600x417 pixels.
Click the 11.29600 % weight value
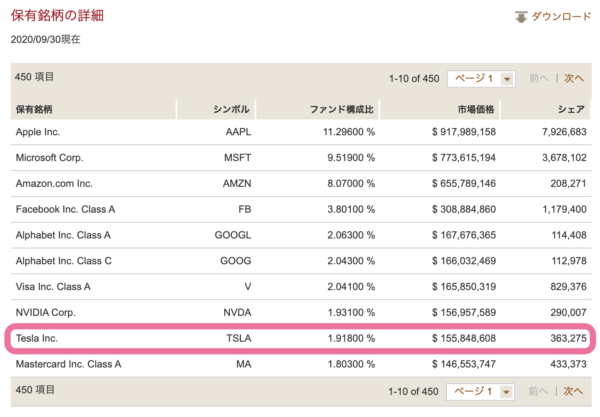pos(349,132)
